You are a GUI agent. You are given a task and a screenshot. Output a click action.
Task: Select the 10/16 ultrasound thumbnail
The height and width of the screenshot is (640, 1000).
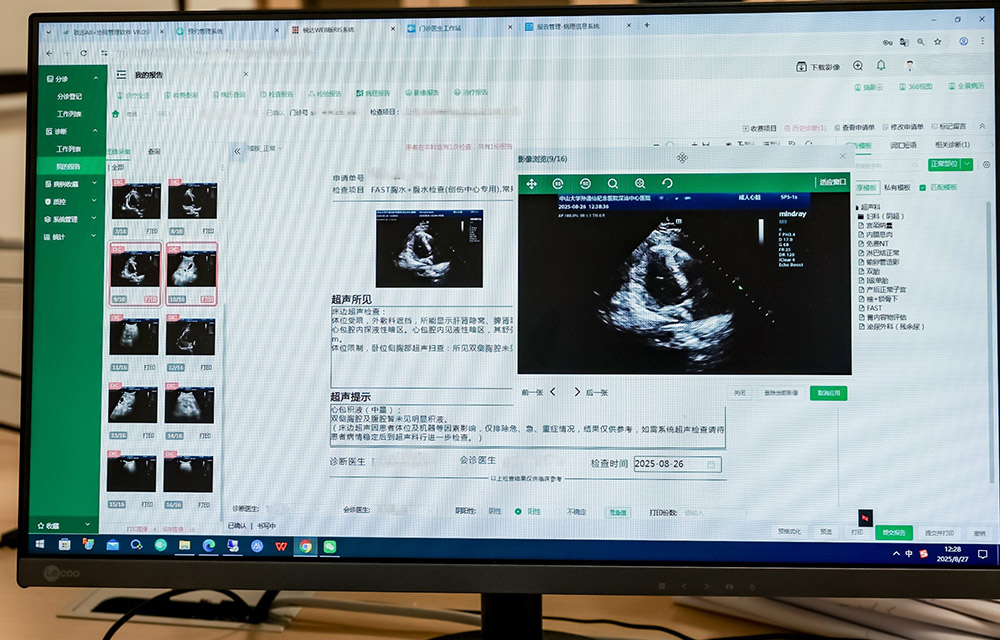coord(190,270)
